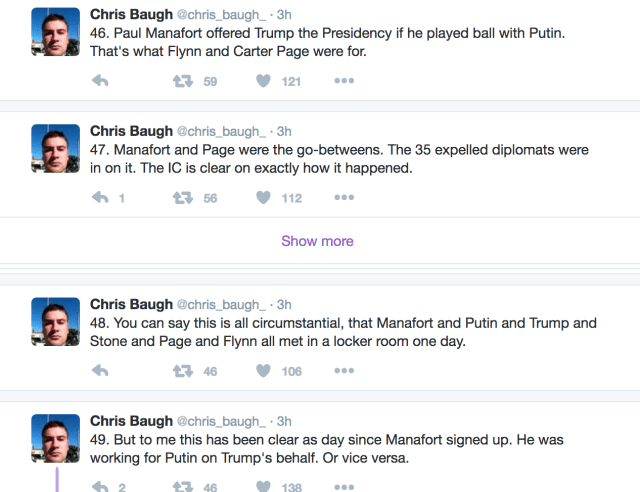
Task: Reply to tweet 47 about go-betweens
Action: click(99, 198)
